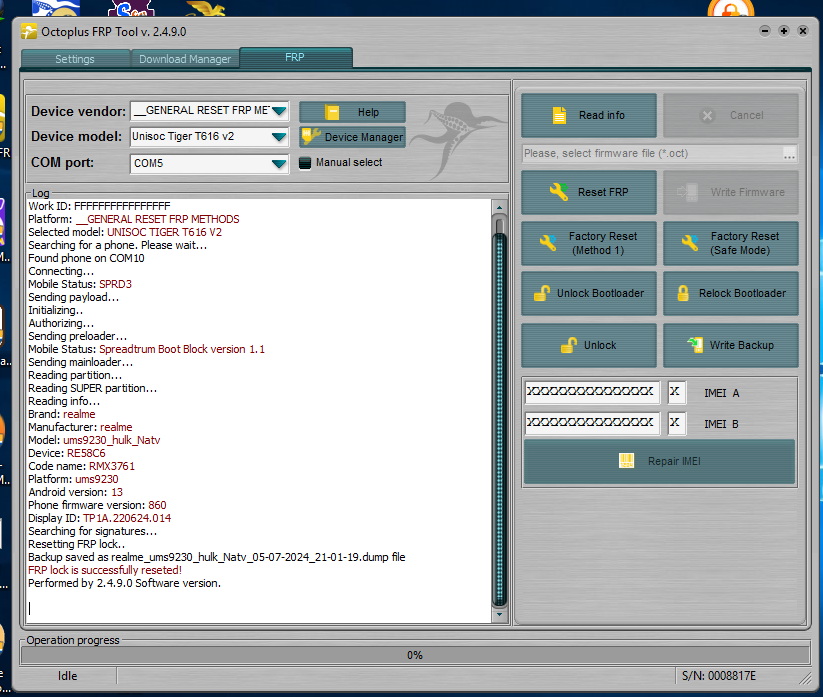Viewport: 823px width, 697px height.
Task: Click the Read info document icon
Action: click(560, 115)
